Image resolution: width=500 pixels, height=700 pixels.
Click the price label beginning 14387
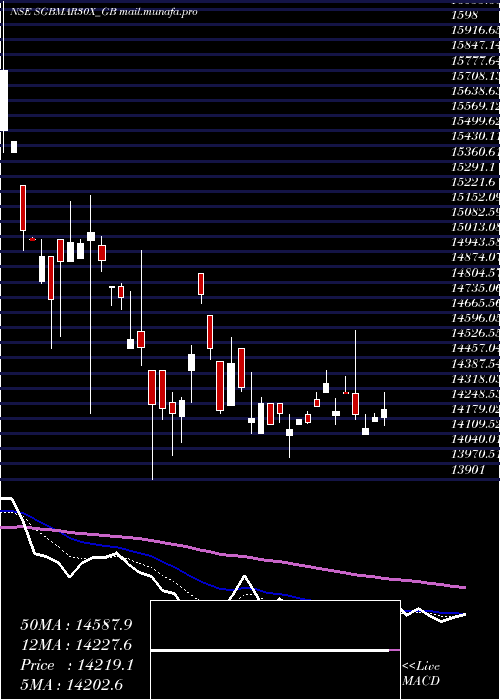[x=475, y=364]
